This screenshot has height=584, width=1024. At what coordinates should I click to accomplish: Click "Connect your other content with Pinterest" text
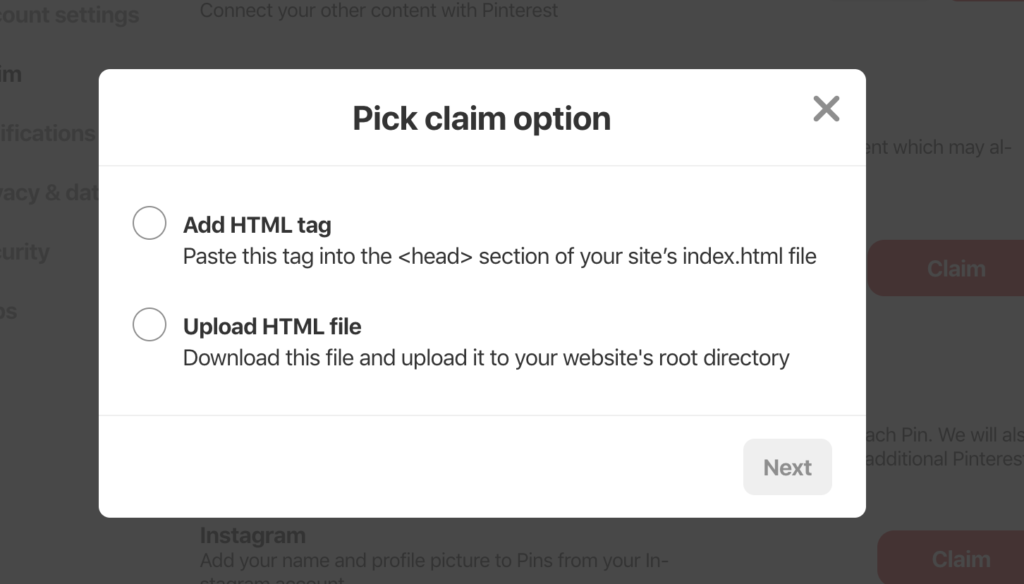(x=378, y=11)
